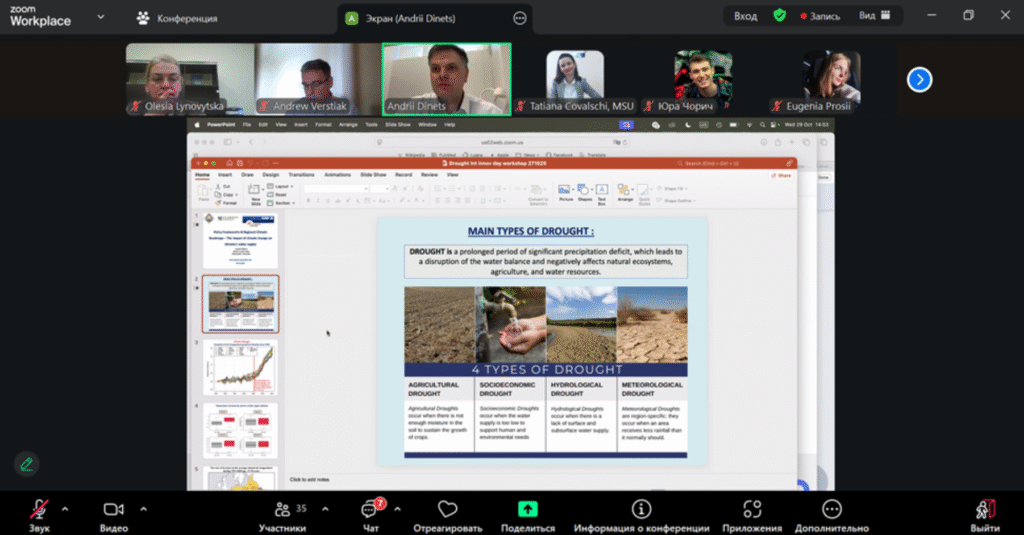The image size is (1024, 535).
Task: Toggle recording with the Запись button
Action: (x=819, y=16)
